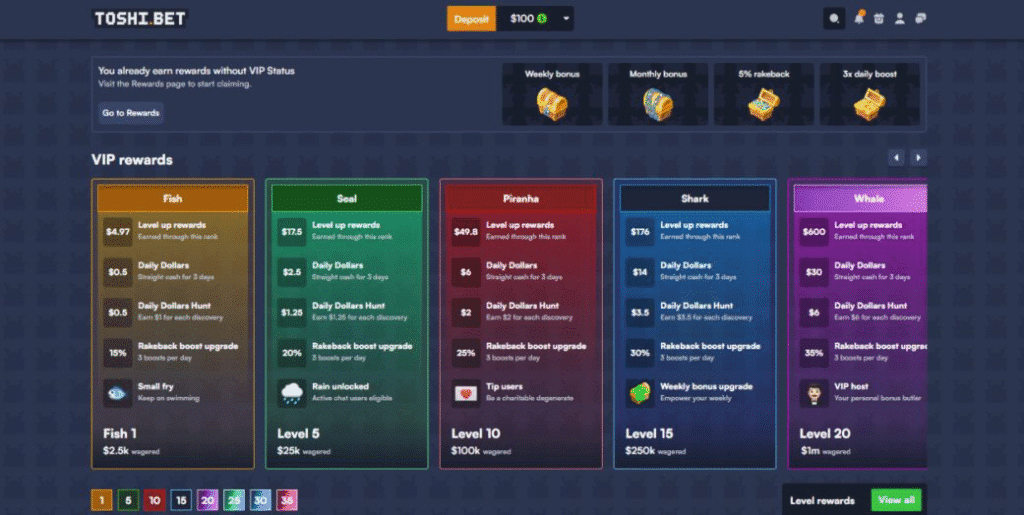Click the 3x daily boost chest
The width and height of the screenshot is (1024, 515).
coord(867,103)
